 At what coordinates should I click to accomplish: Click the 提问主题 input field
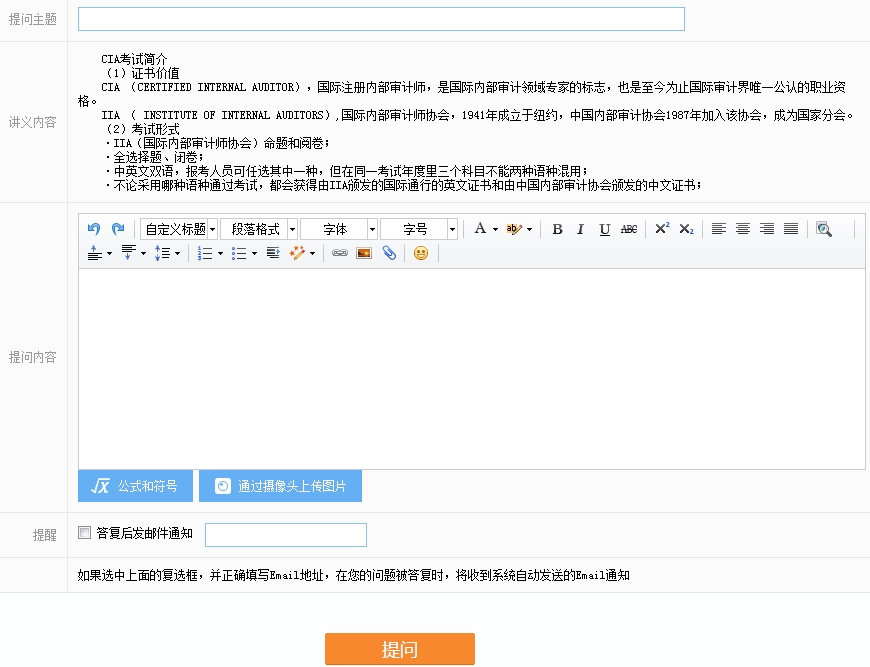381,19
